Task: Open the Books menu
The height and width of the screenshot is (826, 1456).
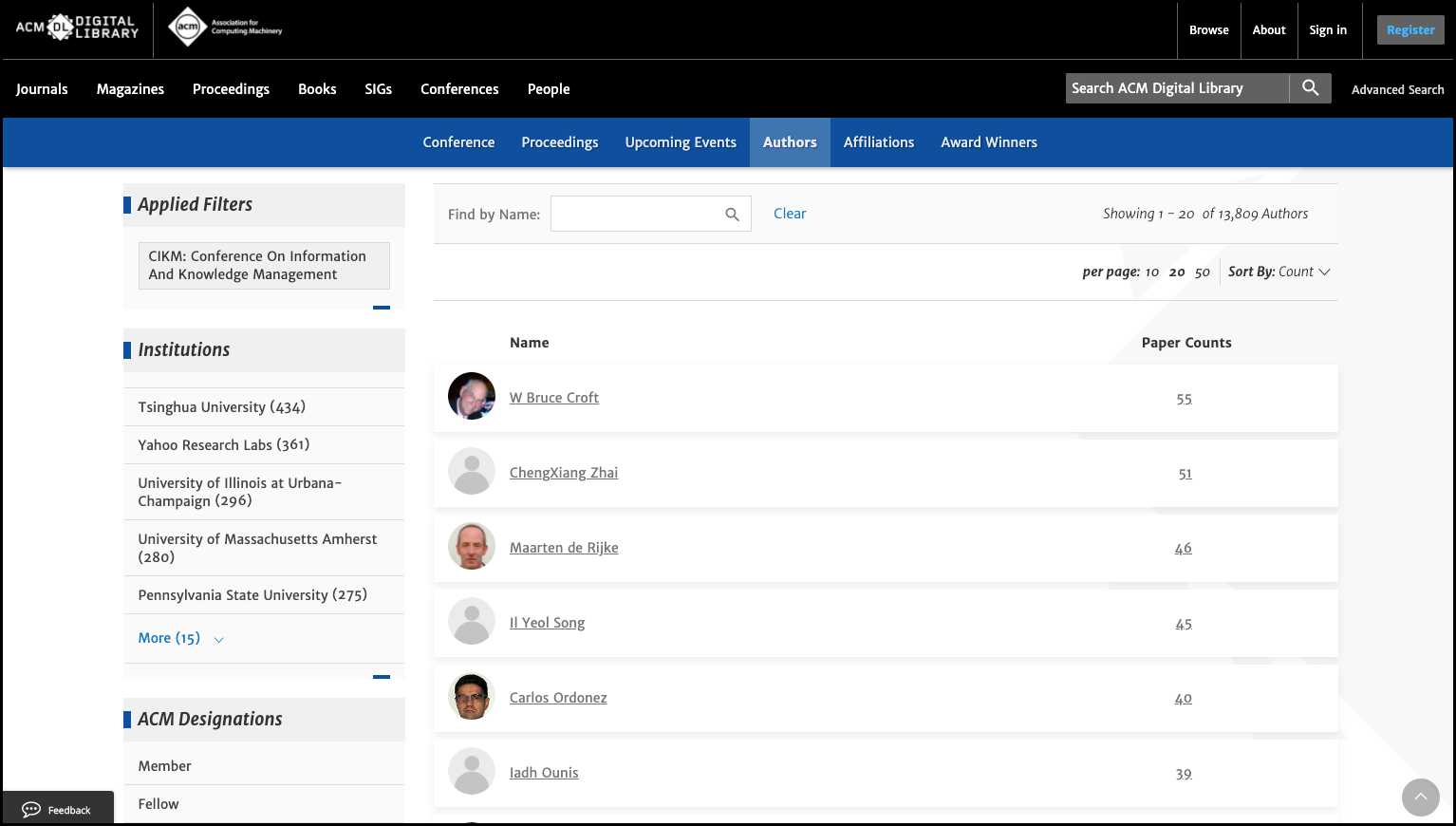Action: coord(317,89)
